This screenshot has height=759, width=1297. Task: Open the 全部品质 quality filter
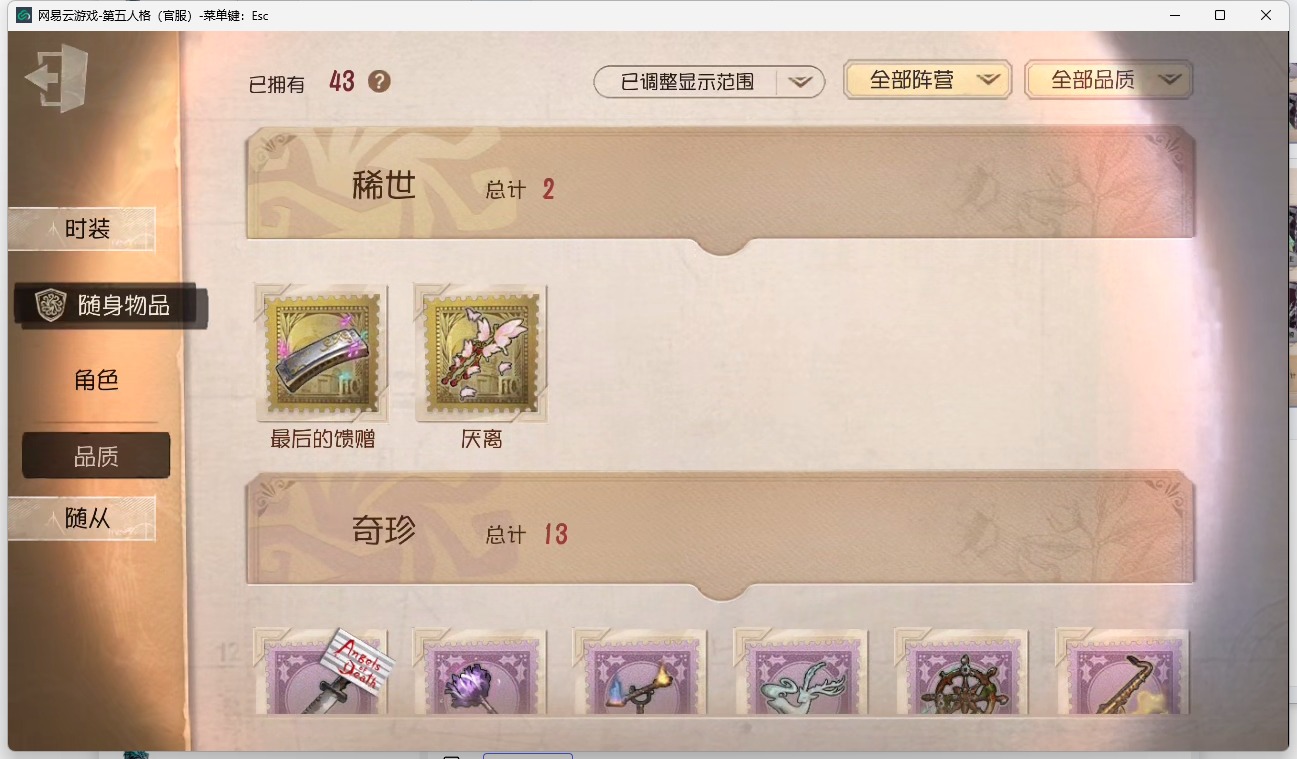pyautogui.click(x=1109, y=80)
